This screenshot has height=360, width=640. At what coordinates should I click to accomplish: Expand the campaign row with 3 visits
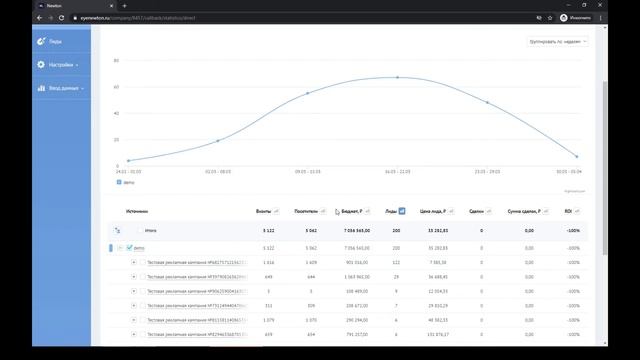pyautogui.click(x=133, y=291)
